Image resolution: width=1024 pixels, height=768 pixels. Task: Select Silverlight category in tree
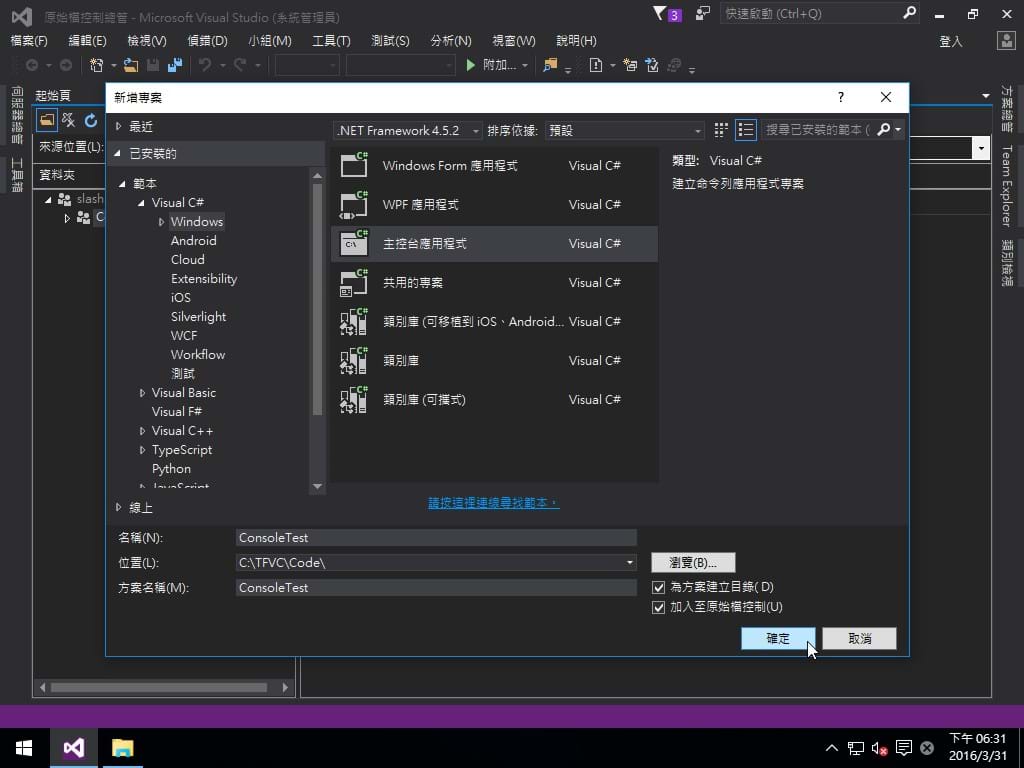[198, 317]
